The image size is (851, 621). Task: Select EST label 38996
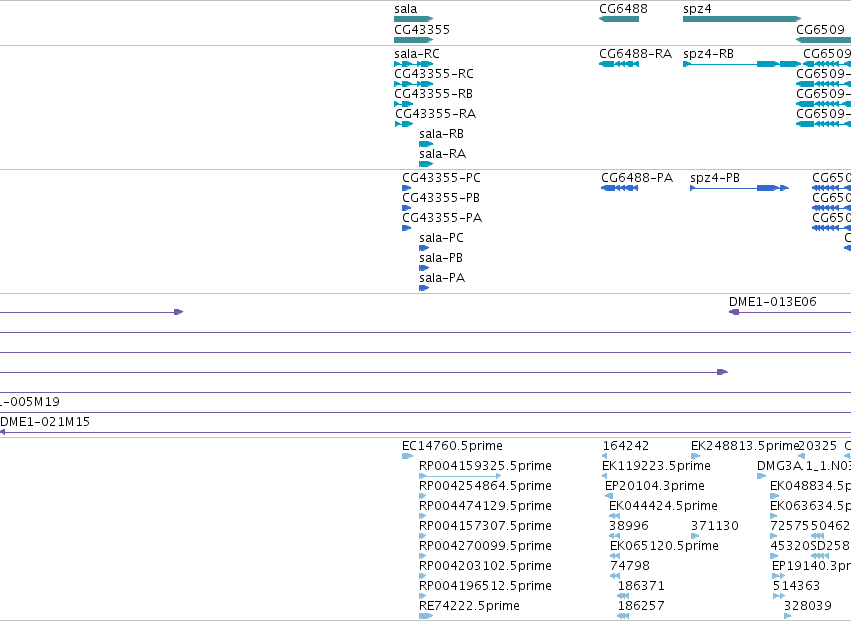(628, 526)
